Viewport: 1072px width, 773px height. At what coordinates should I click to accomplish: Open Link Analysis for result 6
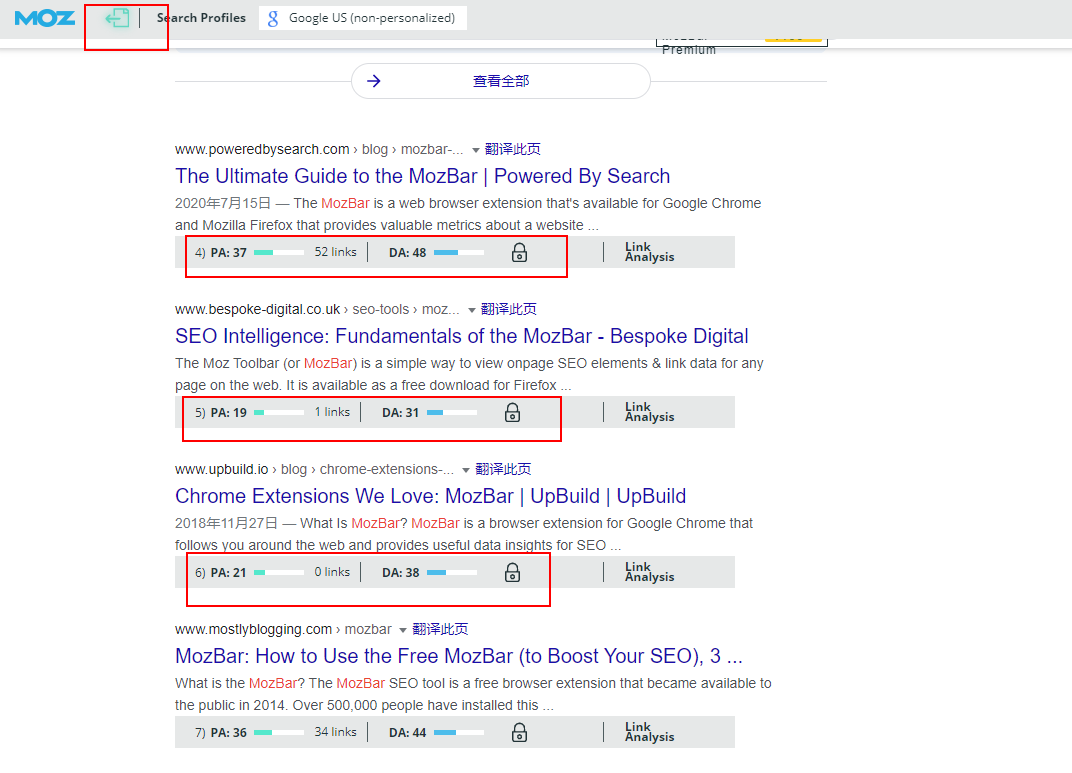tap(649, 572)
